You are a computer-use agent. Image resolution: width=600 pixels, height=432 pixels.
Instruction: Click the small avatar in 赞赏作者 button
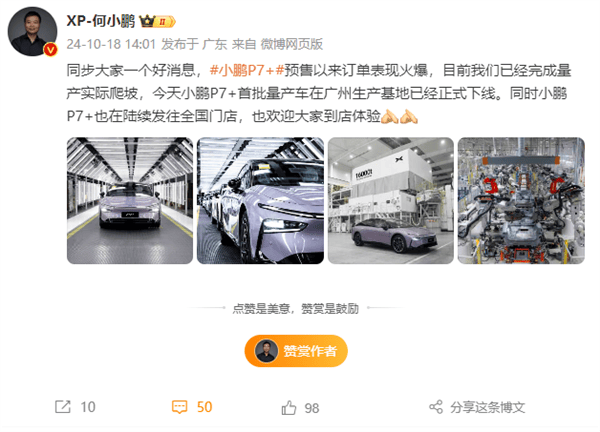[x=266, y=351]
